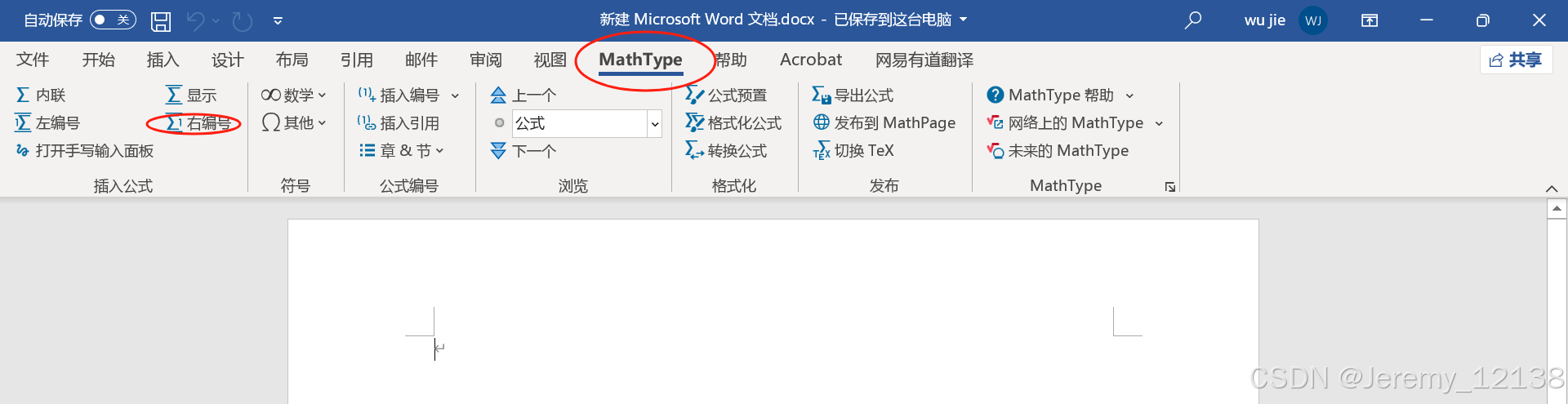Viewport: 1568px width, 404px height.
Task: Insert a right-numbered equation 右编号
Action: point(198,123)
